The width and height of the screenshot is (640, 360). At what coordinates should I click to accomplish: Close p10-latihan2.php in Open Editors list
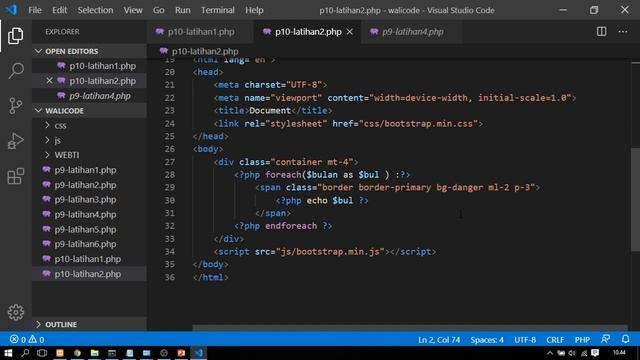[x=49, y=81]
